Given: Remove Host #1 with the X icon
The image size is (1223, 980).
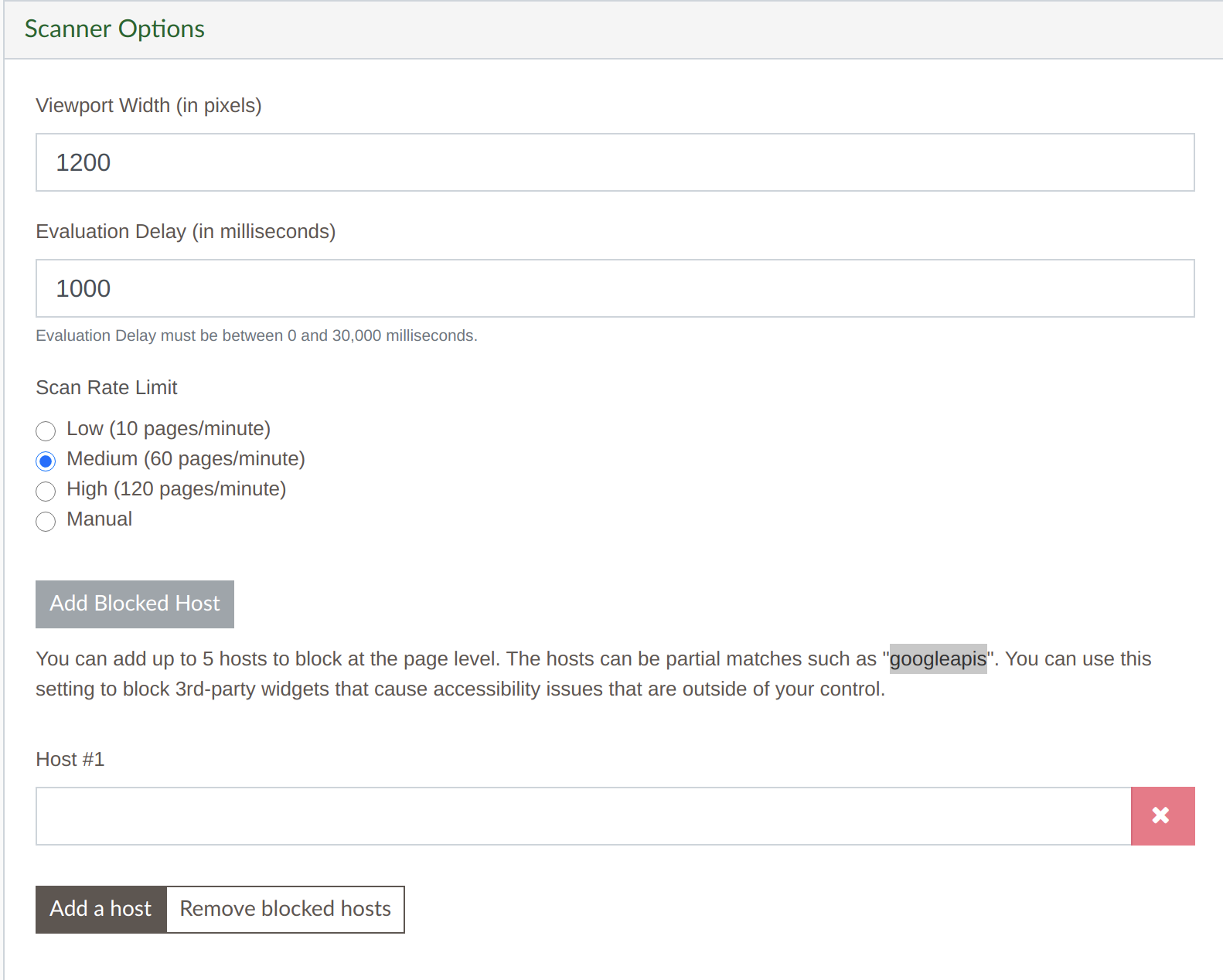Looking at the screenshot, I should point(1163,816).
